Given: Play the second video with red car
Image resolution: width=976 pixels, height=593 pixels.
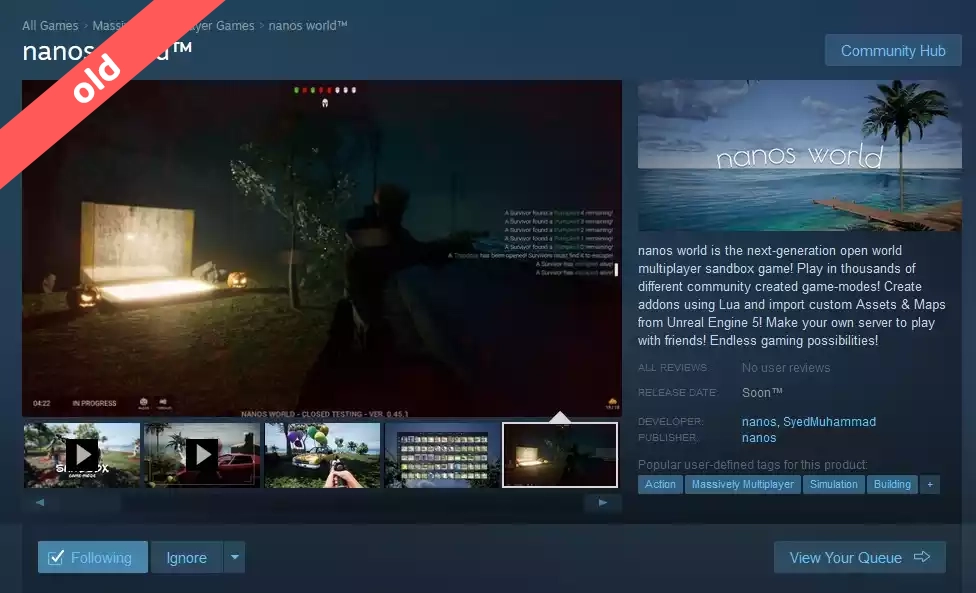Looking at the screenshot, I should (202, 455).
